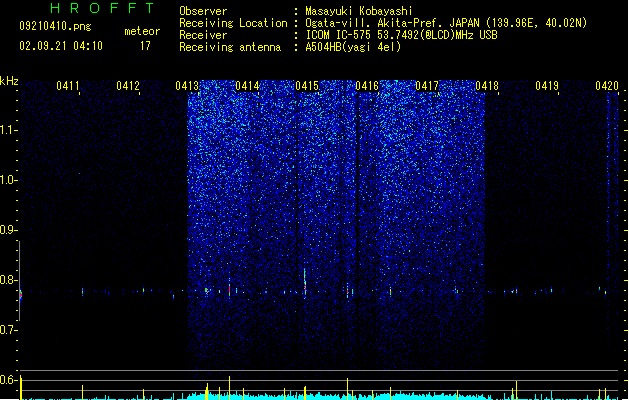Click the 0416 time marker
This screenshot has height=400, width=629.
coord(367,86)
